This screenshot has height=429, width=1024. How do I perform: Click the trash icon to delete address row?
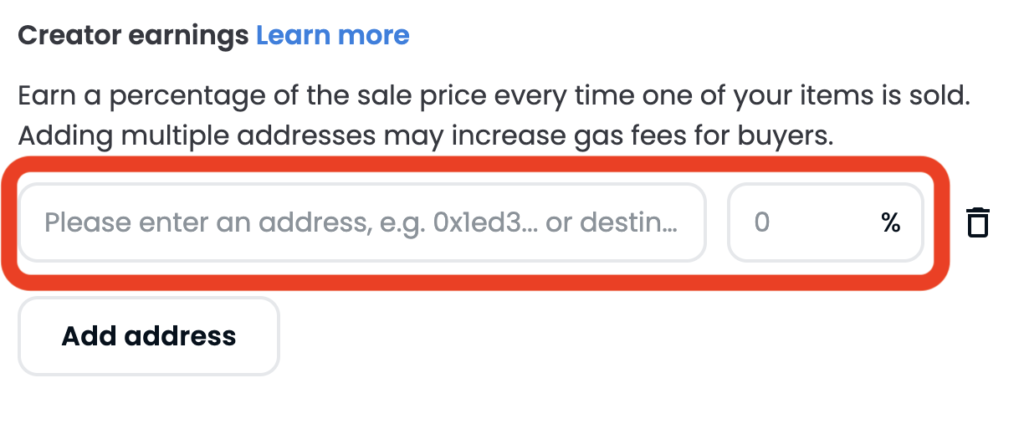pos(977,222)
